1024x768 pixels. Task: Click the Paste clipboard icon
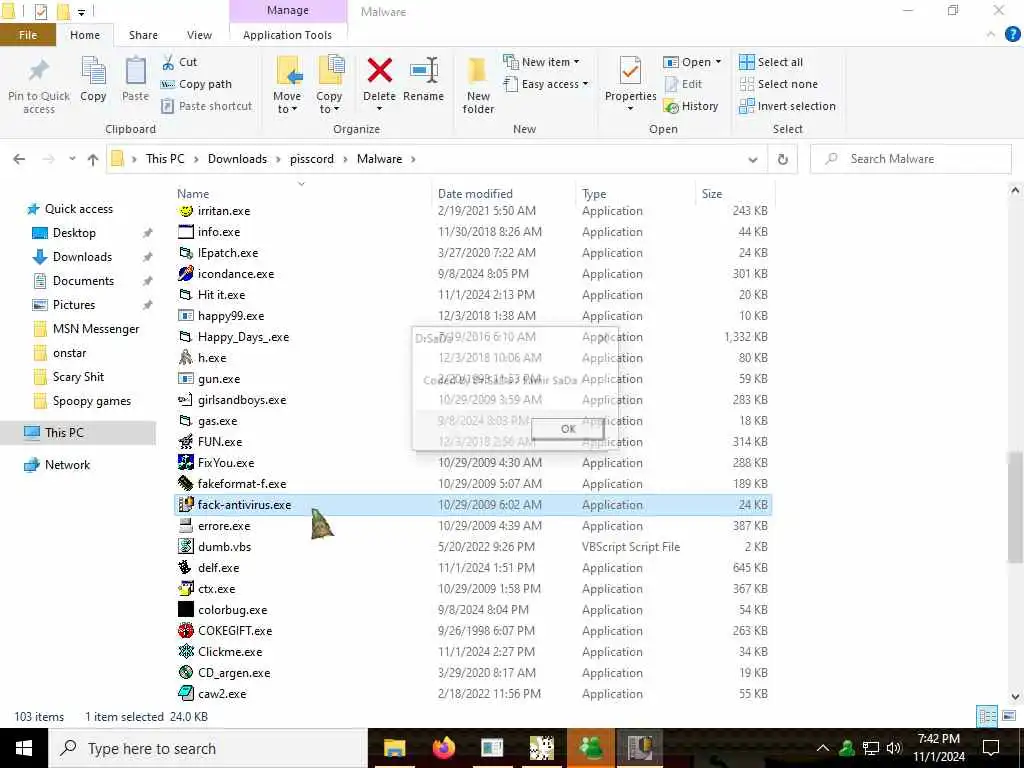(x=135, y=70)
